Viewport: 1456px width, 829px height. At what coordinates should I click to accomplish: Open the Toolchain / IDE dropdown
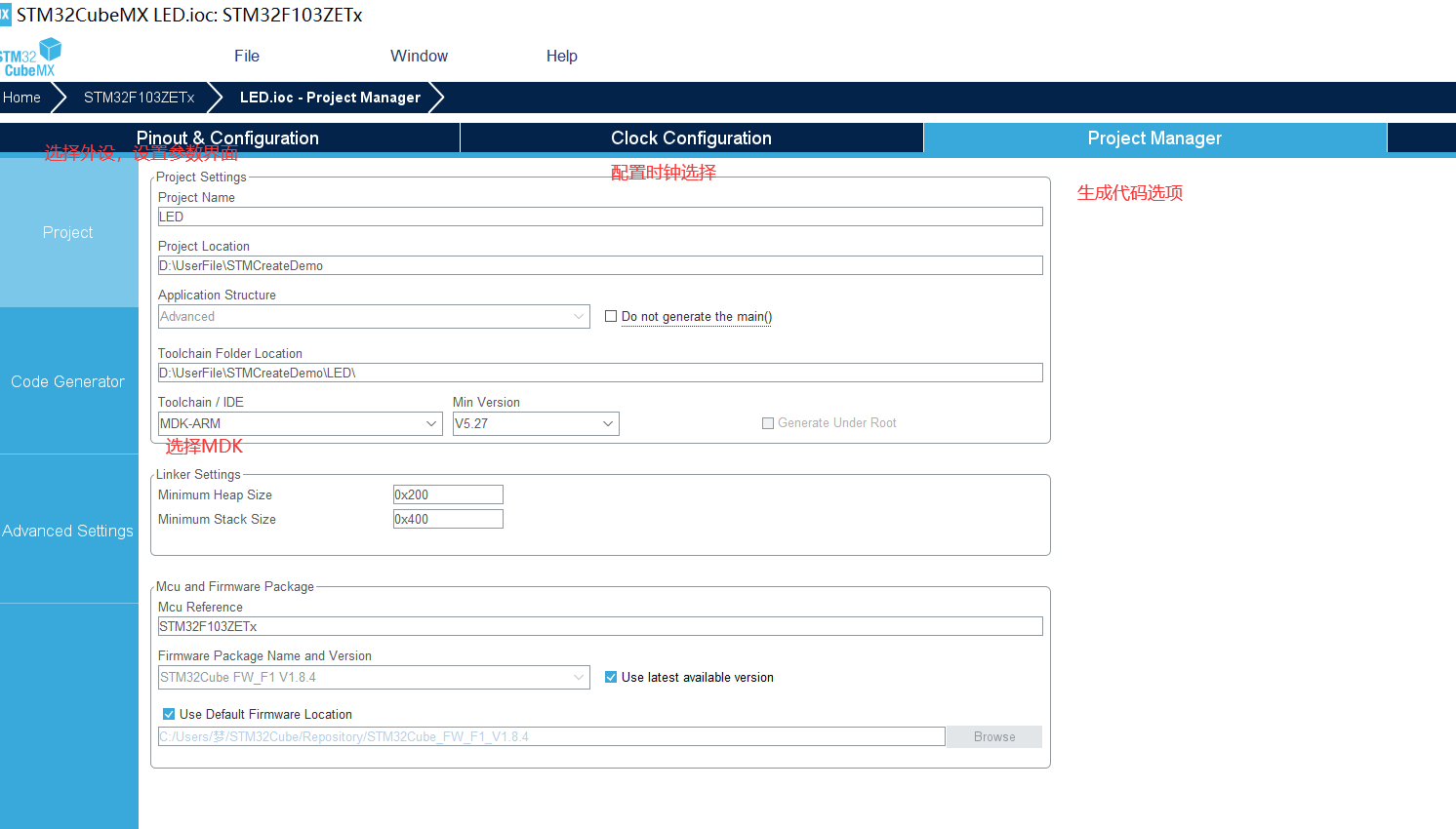pos(301,423)
